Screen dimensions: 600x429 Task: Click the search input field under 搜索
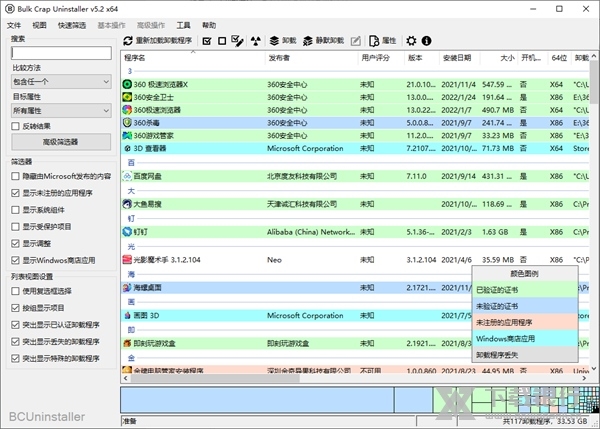coord(60,53)
